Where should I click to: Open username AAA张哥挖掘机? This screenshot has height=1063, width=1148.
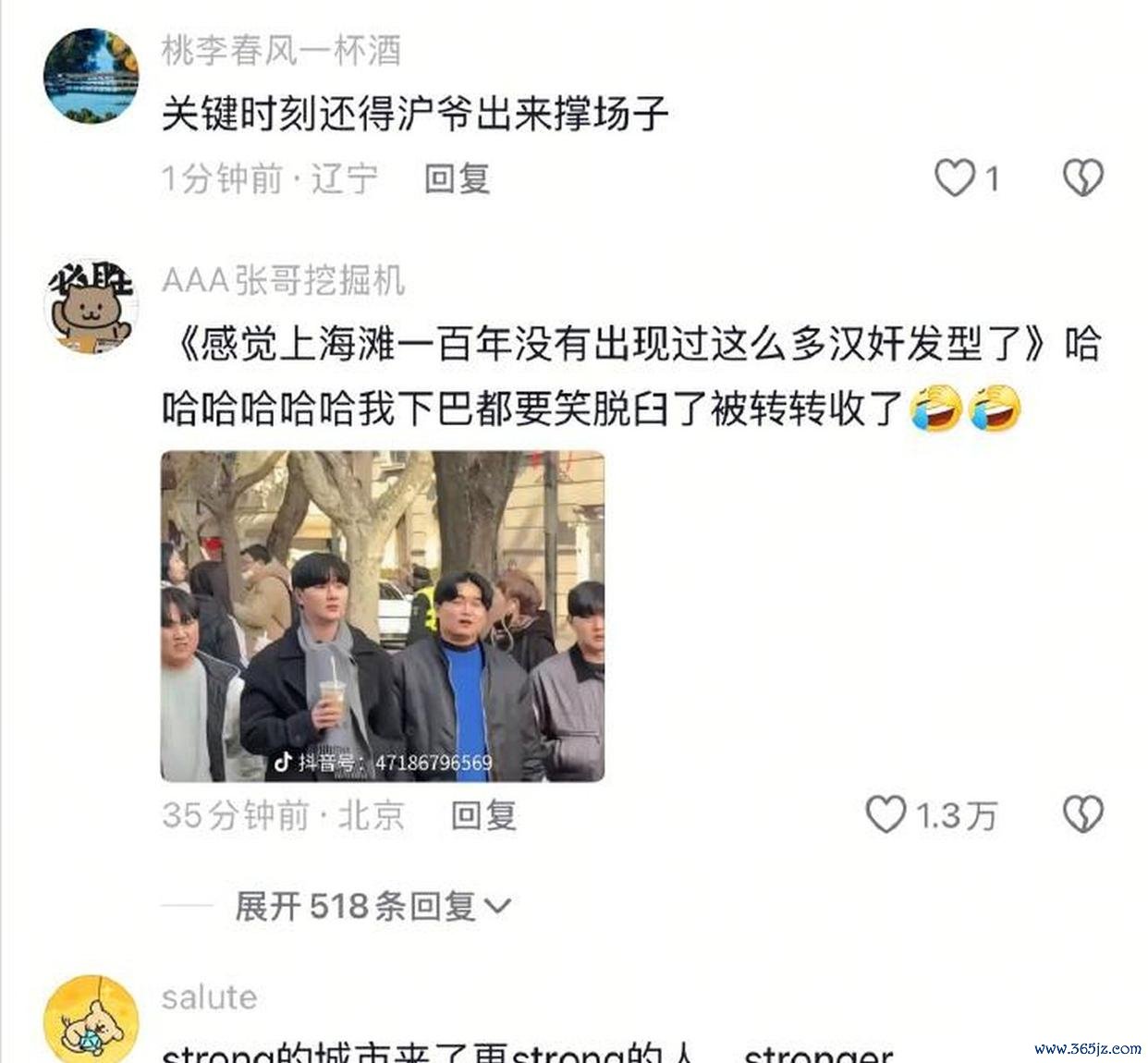coord(284,280)
